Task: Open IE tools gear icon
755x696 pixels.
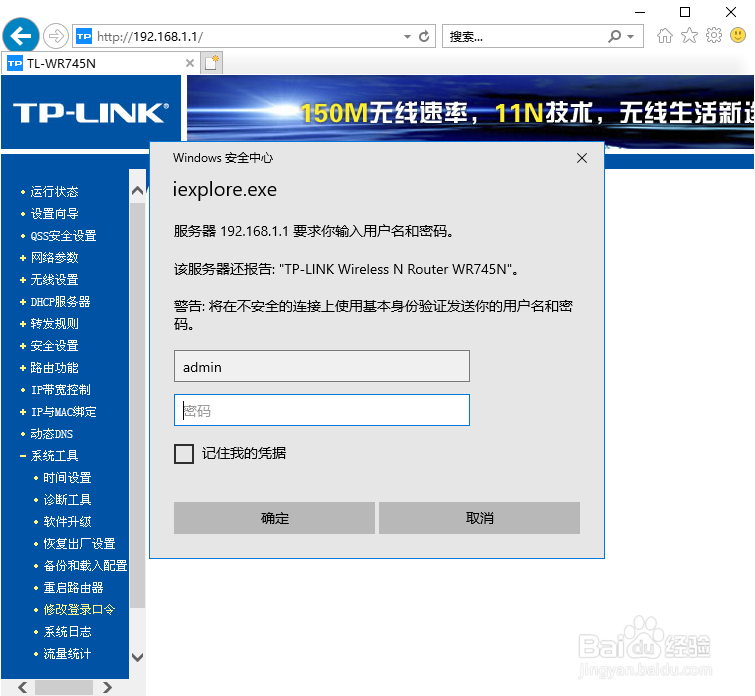Action: click(714, 36)
